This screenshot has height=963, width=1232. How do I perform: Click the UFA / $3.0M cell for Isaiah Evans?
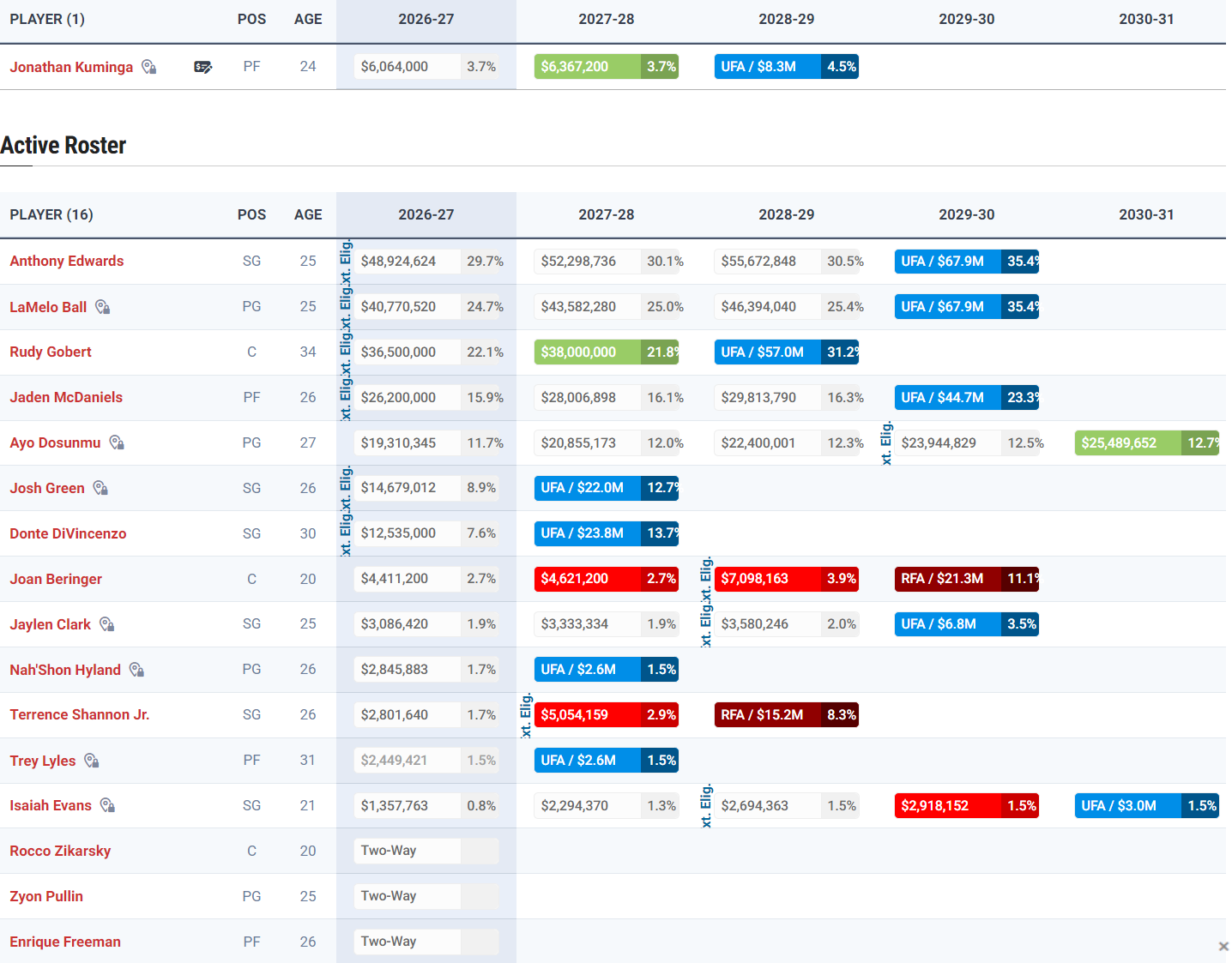(x=1147, y=805)
